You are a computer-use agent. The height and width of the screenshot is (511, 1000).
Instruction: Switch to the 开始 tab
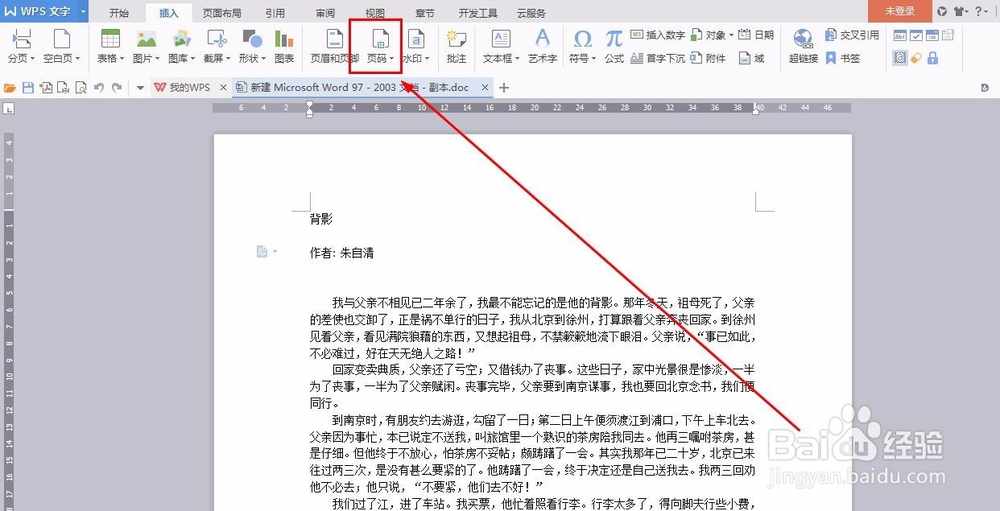(x=118, y=13)
